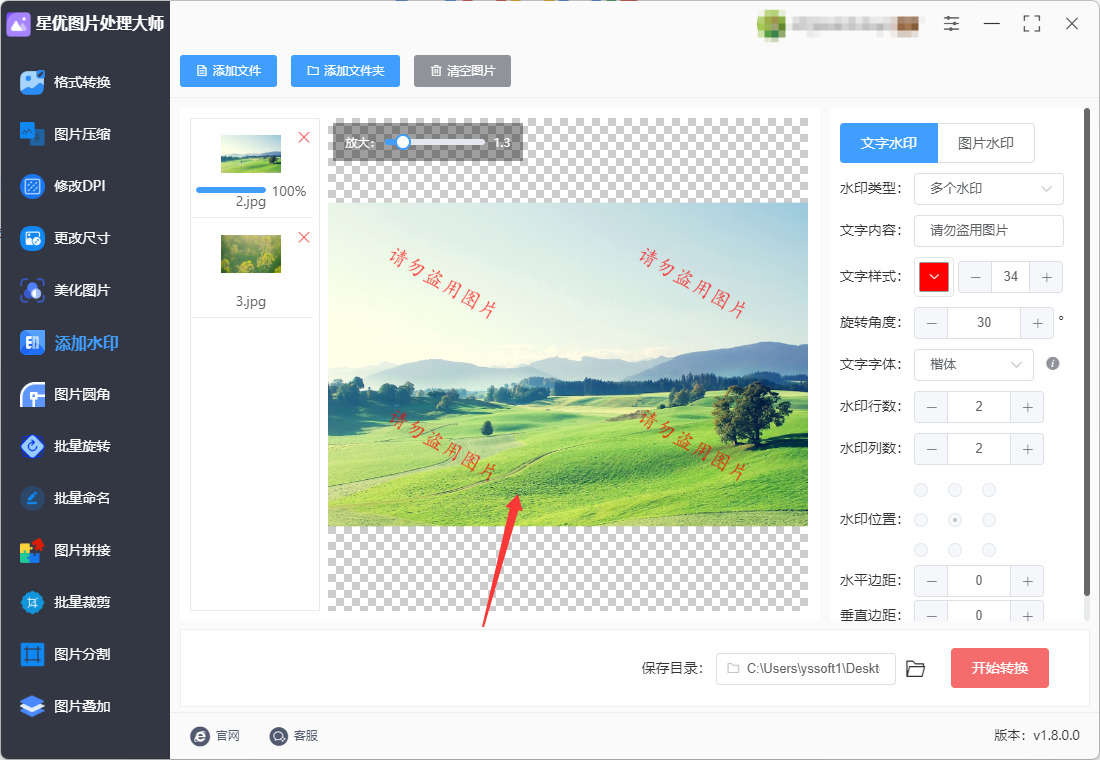Image resolution: width=1100 pixels, height=760 pixels.
Task: Select the 添加水印 watermark tool
Action: tap(69, 342)
